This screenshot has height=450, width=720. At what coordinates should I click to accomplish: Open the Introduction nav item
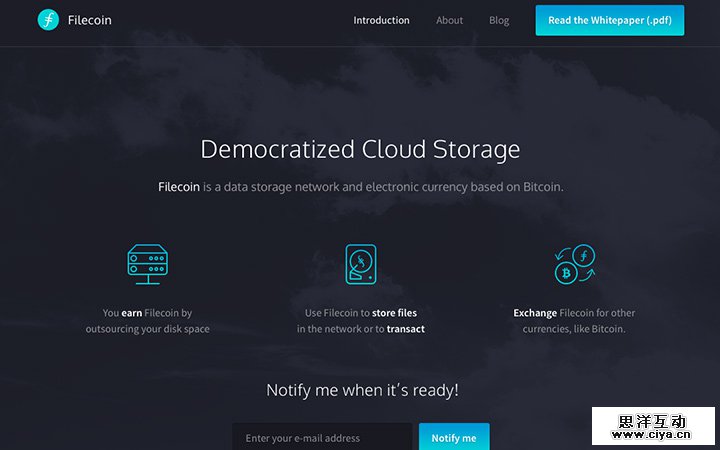pos(381,20)
